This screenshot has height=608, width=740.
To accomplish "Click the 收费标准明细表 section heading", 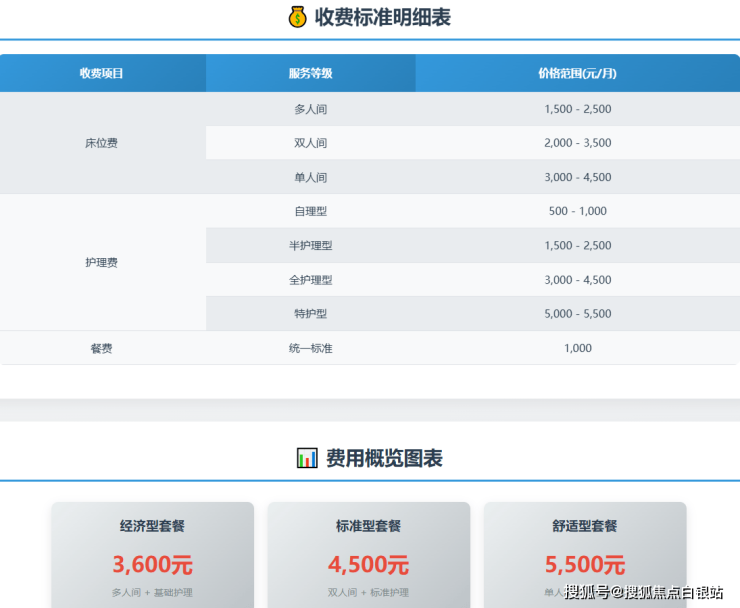I will [x=384, y=17].
